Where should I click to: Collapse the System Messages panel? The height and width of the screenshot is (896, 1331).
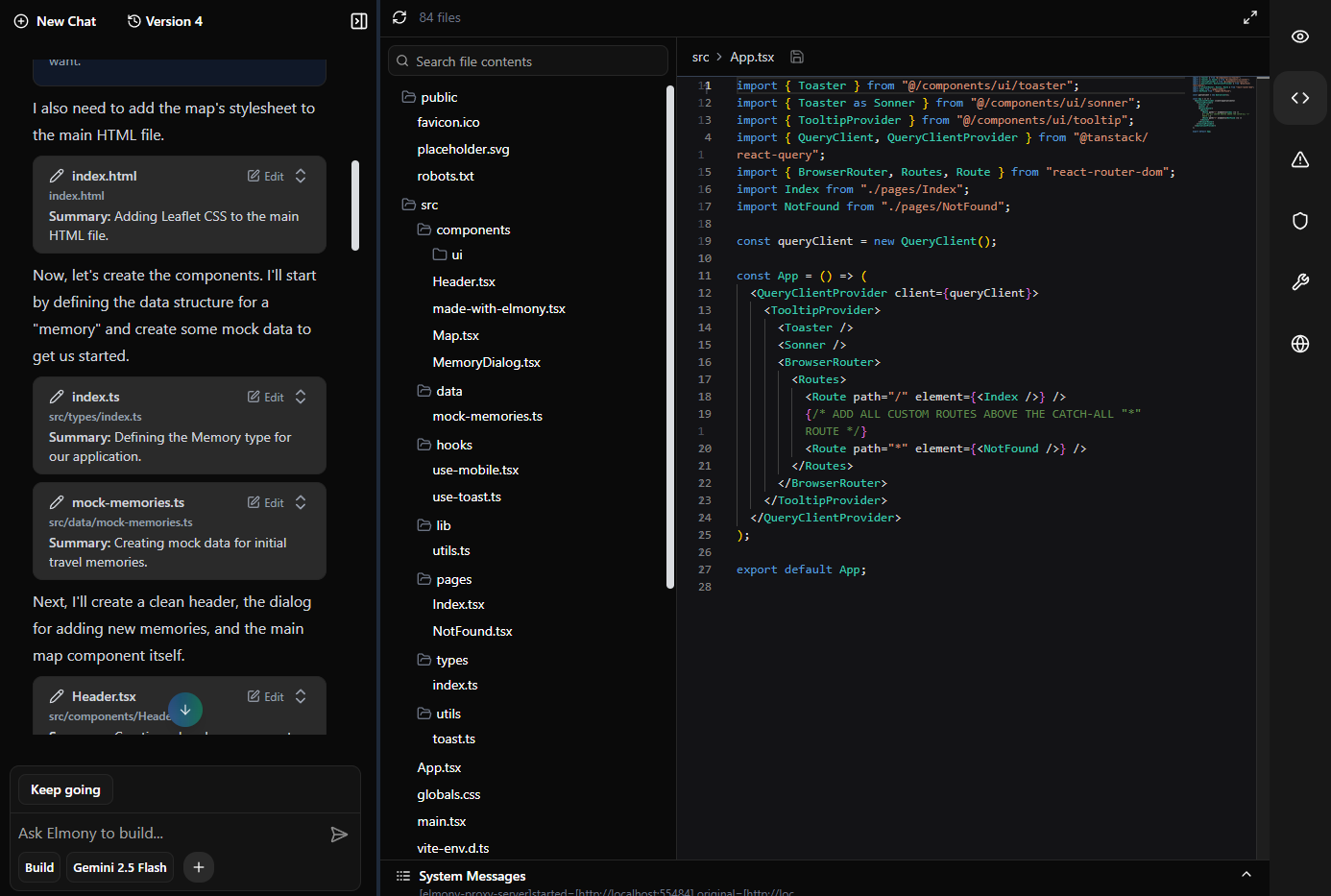pyautogui.click(x=1246, y=875)
